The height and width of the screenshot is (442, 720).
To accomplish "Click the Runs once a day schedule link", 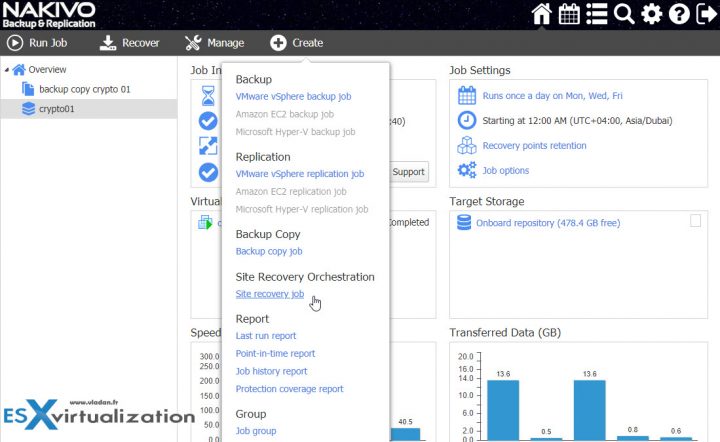I will (x=552, y=95).
